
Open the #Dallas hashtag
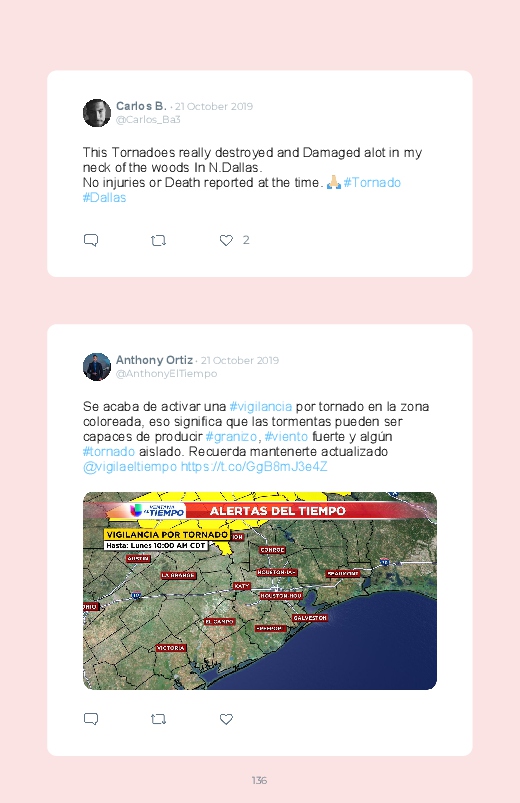105,198
